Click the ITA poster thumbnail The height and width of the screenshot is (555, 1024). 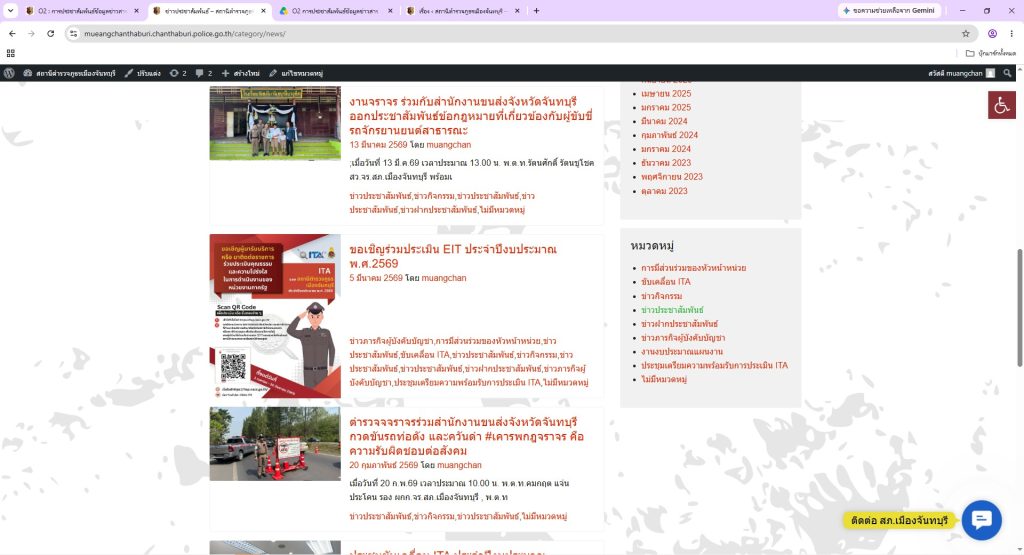click(x=275, y=316)
